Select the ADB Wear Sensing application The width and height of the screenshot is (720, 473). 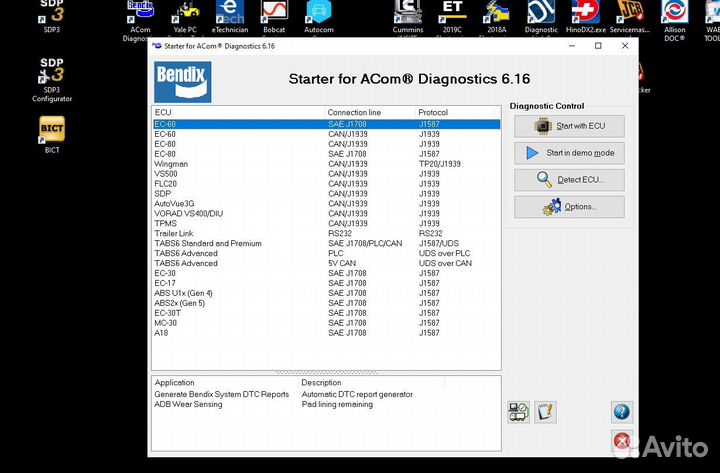(x=189, y=405)
